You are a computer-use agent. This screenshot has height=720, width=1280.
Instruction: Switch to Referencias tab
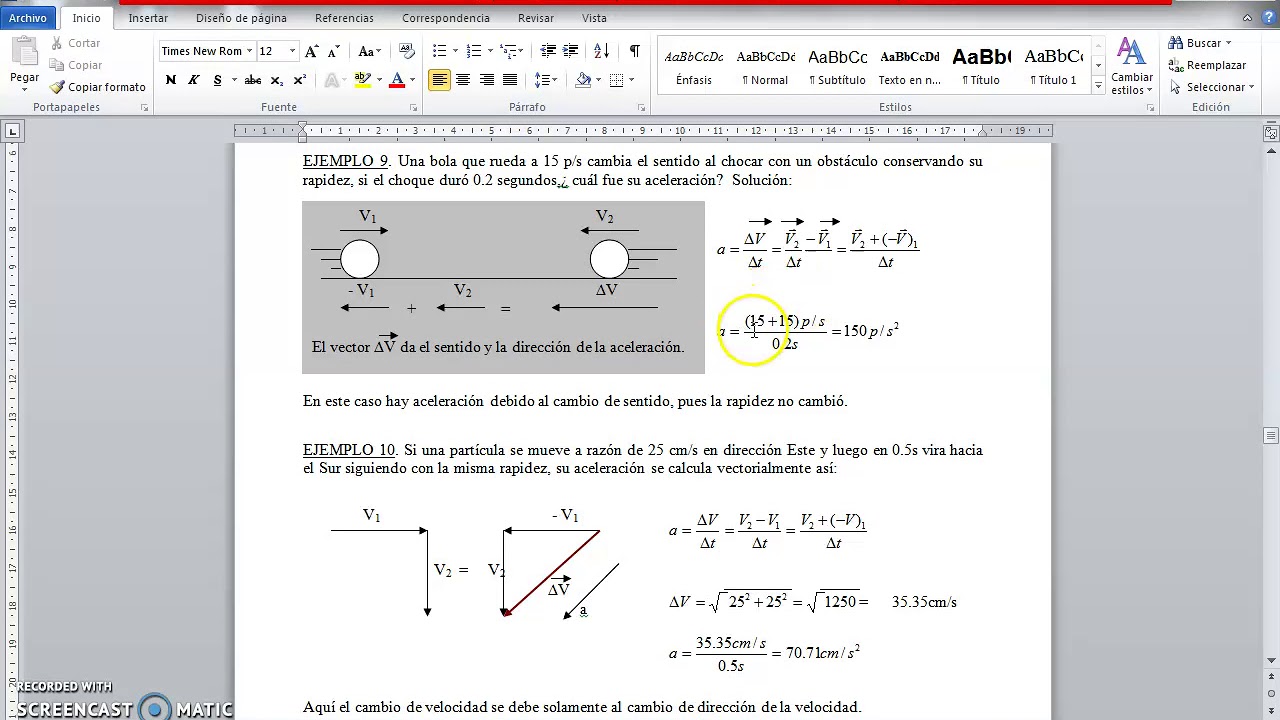coord(344,18)
